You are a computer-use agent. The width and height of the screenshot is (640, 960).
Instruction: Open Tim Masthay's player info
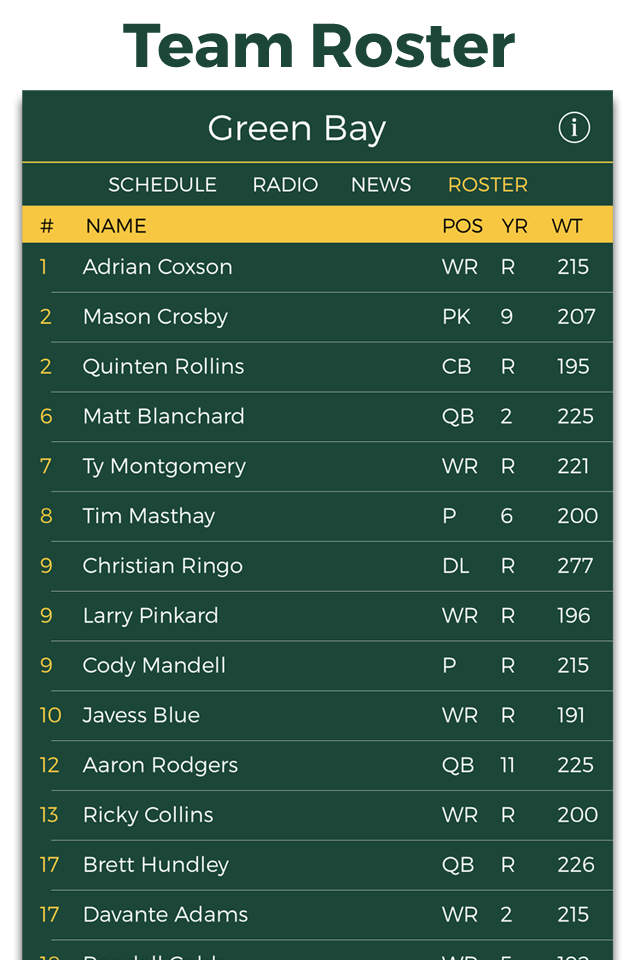point(300,516)
